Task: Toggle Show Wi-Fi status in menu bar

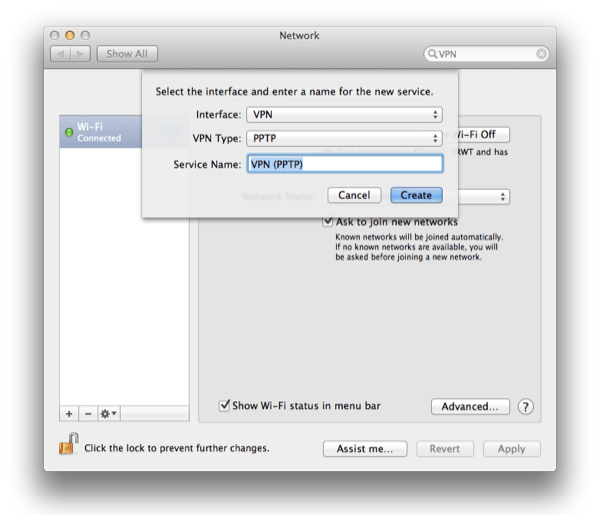Action: coord(224,406)
